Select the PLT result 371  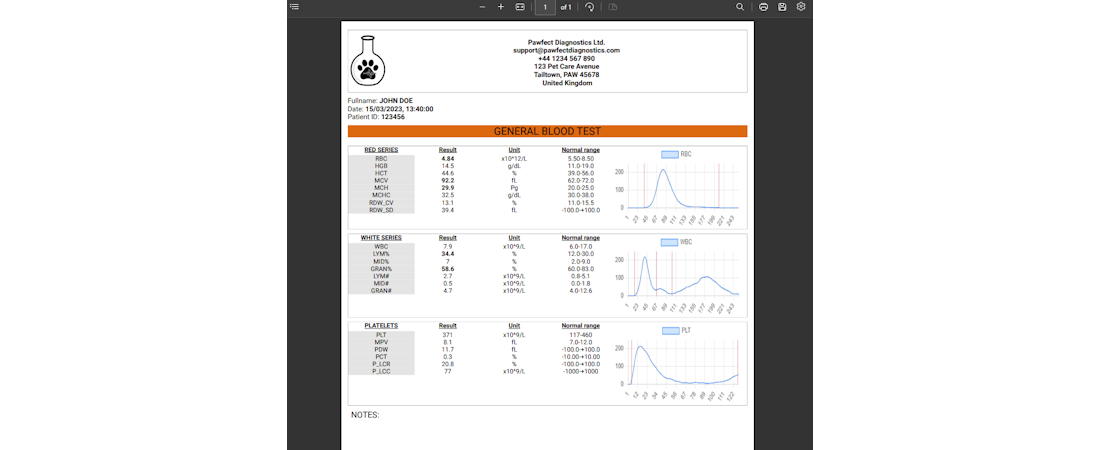(x=448, y=335)
